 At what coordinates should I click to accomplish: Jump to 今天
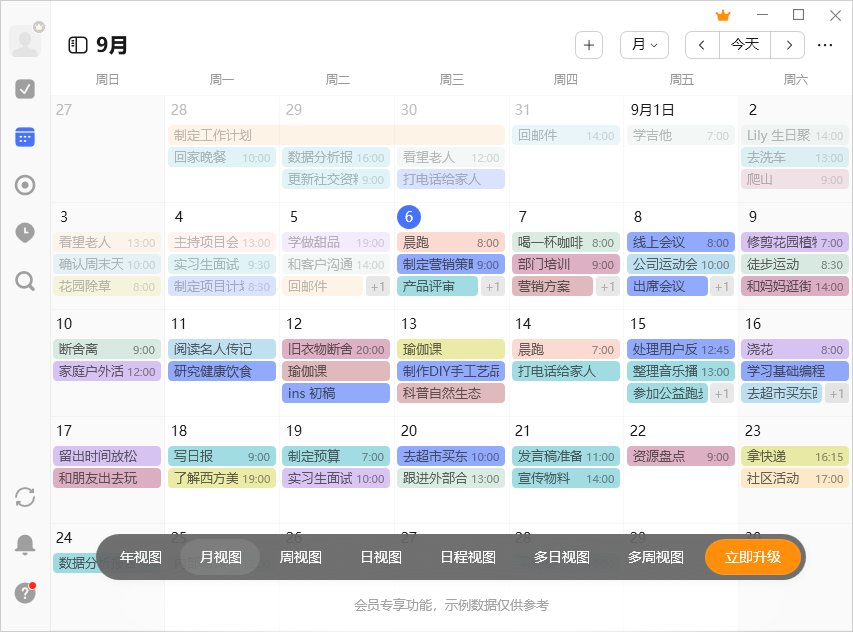pyautogui.click(x=745, y=45)
